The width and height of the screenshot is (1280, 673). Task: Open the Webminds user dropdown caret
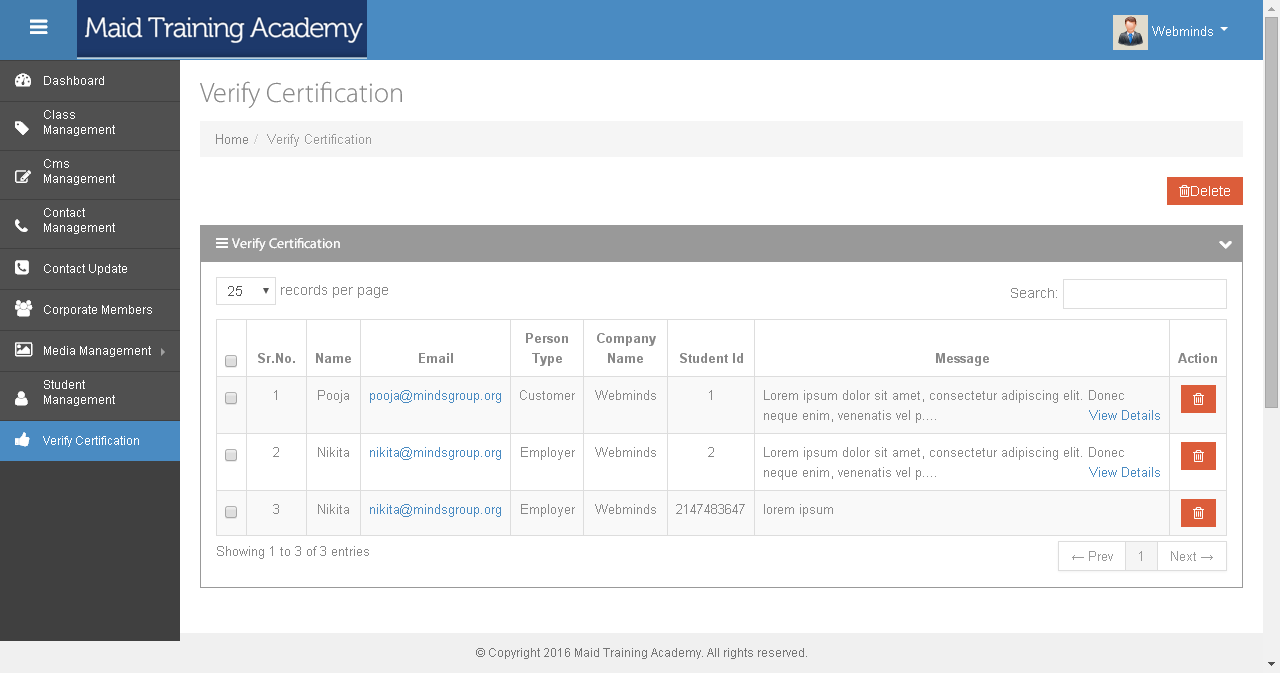[1224, 30]
